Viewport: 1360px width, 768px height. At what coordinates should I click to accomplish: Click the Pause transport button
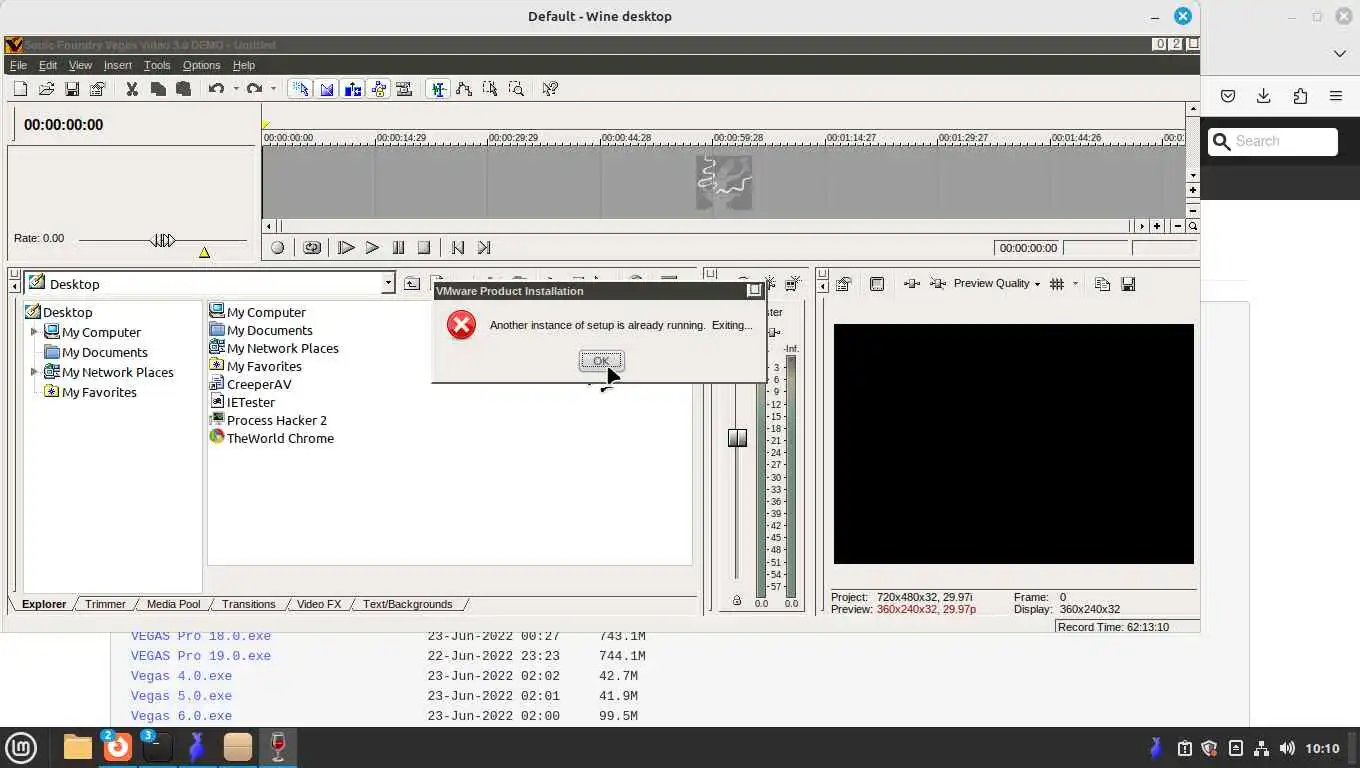[x=398, y=248]
